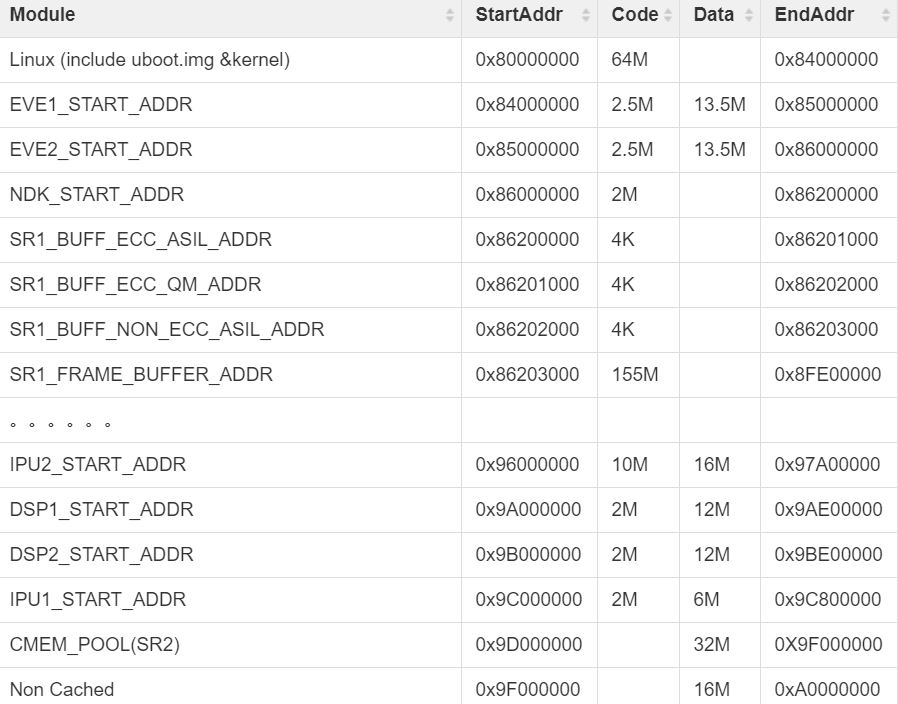Click IPU2_START_ADDR end address 0x97A00000

point(827,465)
